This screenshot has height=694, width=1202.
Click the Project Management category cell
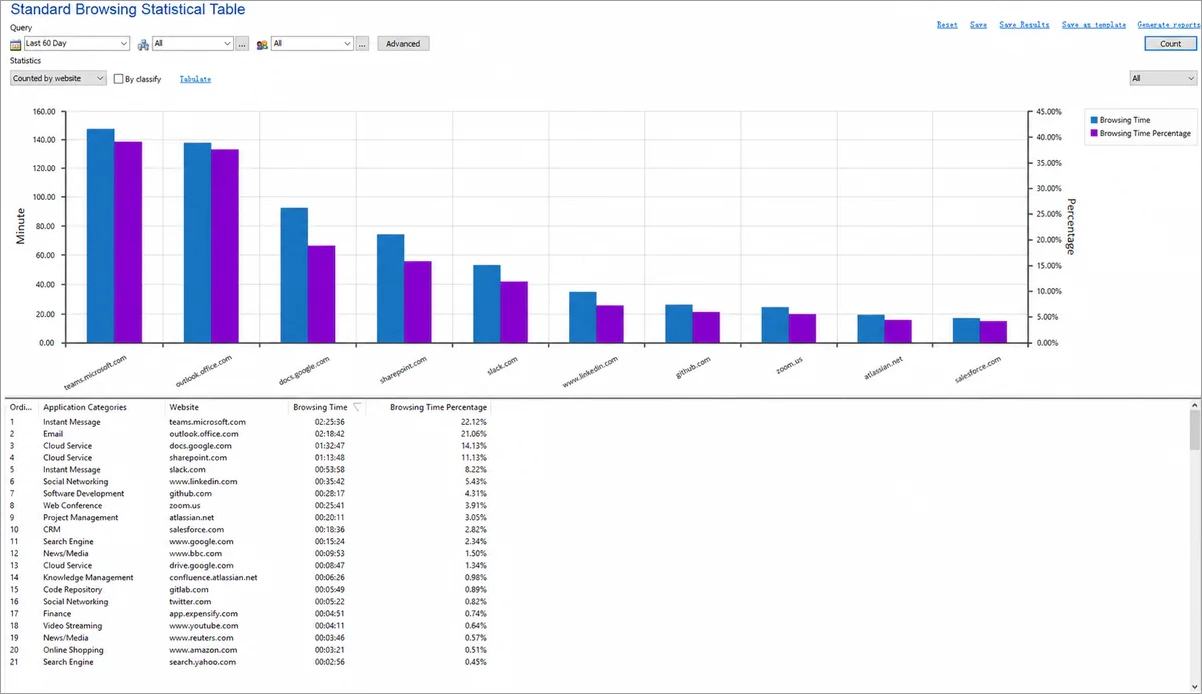click(80, 518)
